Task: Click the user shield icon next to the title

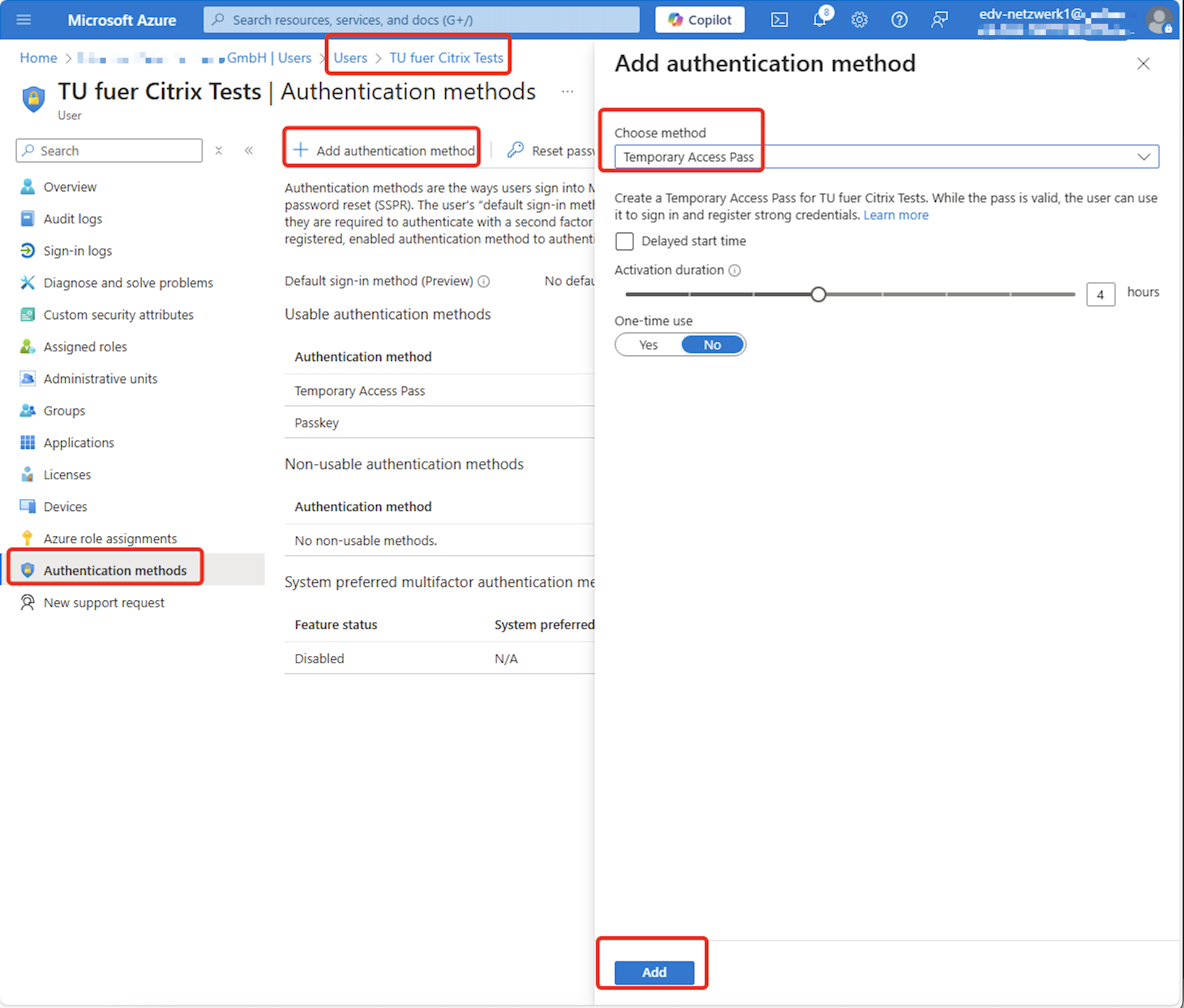Action: coord(34,99)
